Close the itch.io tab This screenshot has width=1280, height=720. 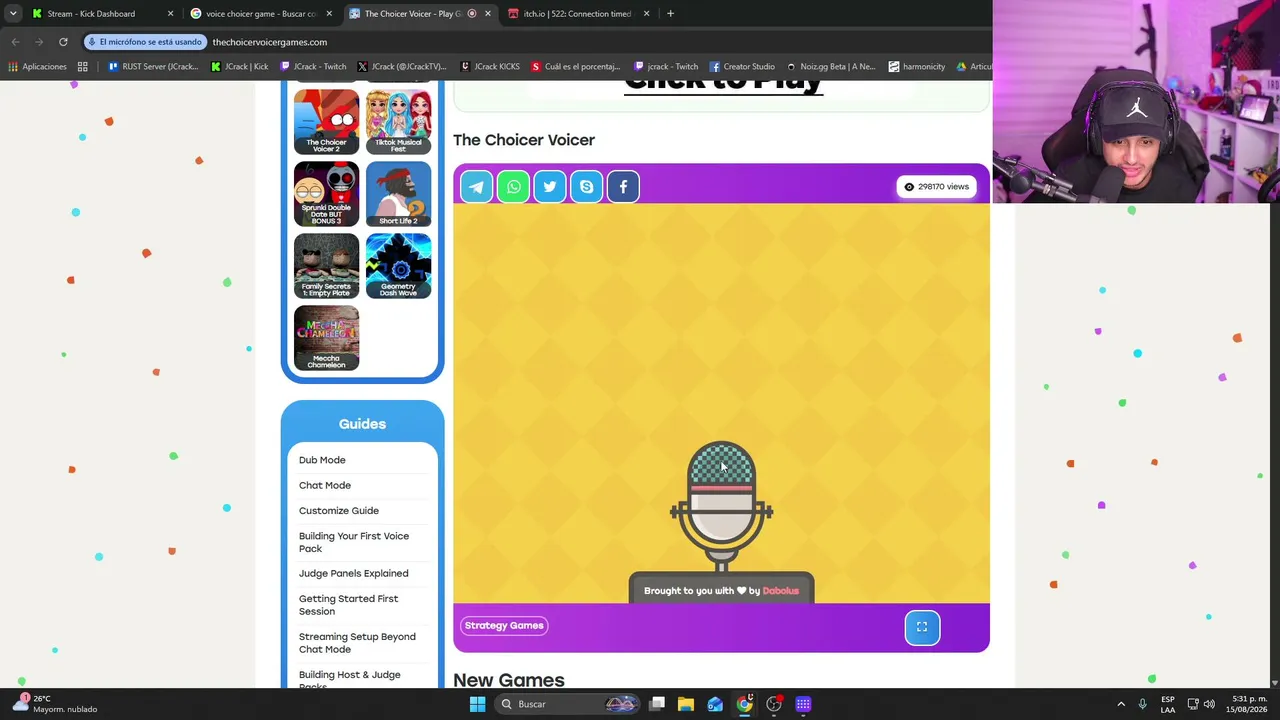point(646,14)
